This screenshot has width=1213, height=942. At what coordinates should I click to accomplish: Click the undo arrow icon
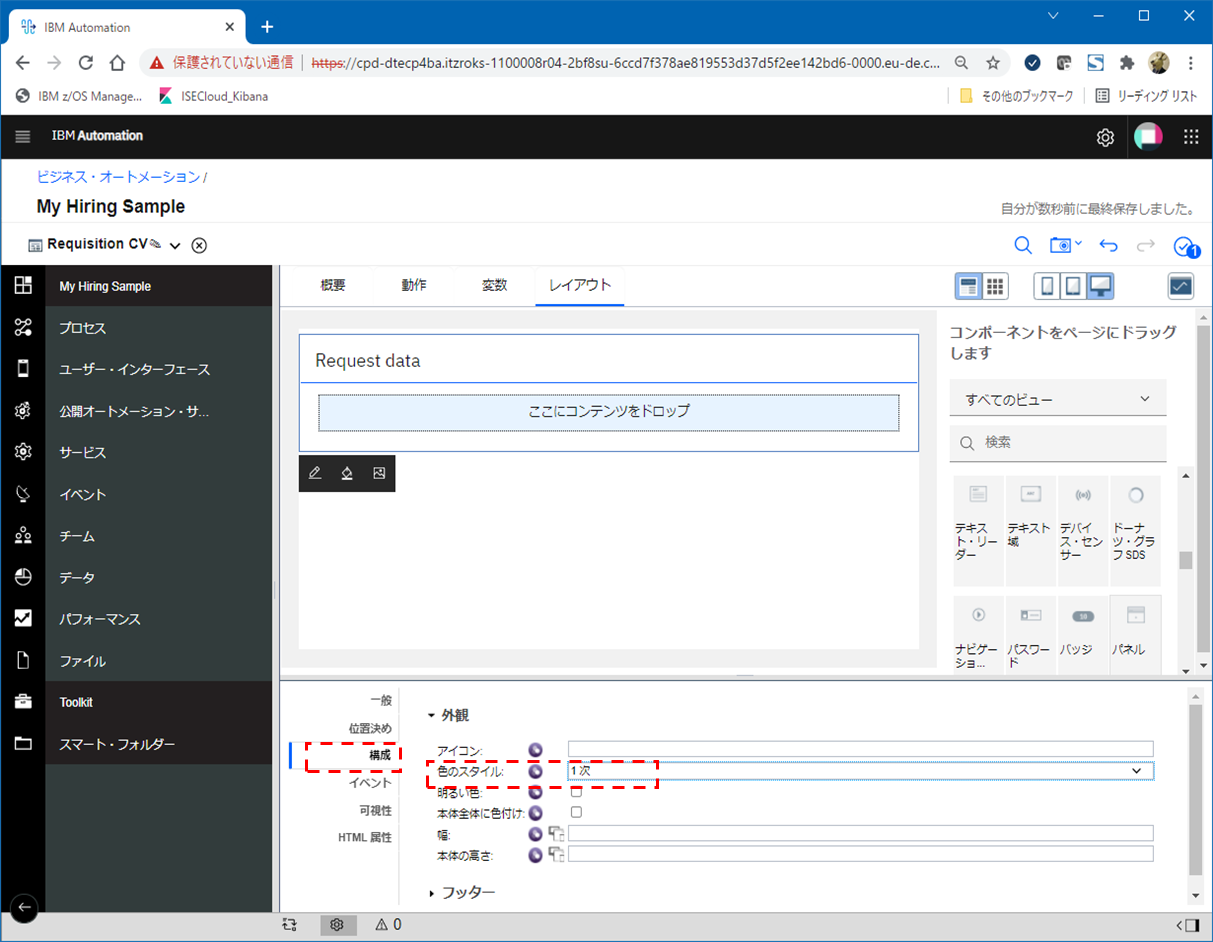(x=1108, y=245)
